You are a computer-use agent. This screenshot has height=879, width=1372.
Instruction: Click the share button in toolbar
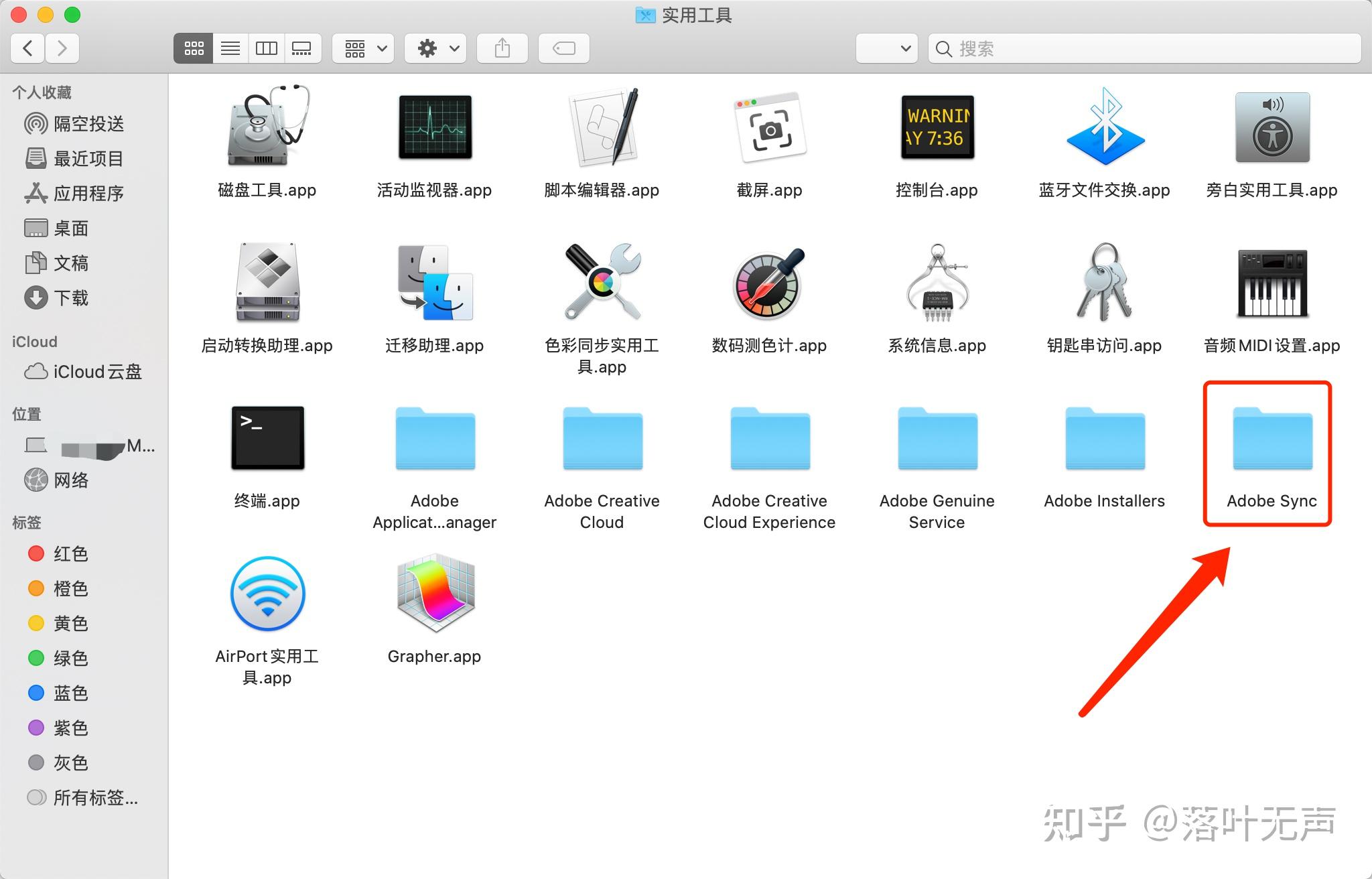(x=502, y=48)
